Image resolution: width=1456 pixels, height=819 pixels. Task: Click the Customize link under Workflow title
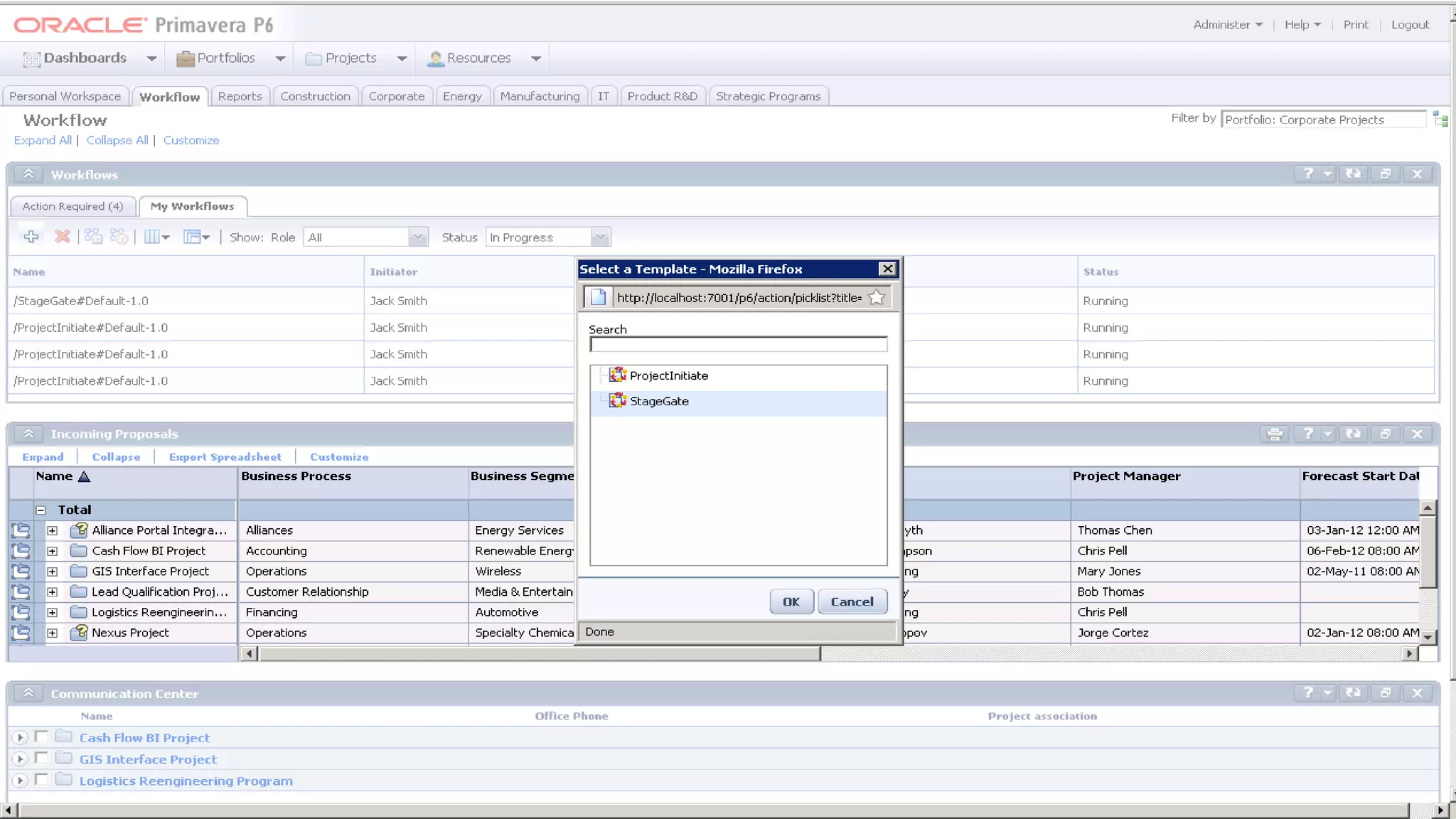(191, 140)
